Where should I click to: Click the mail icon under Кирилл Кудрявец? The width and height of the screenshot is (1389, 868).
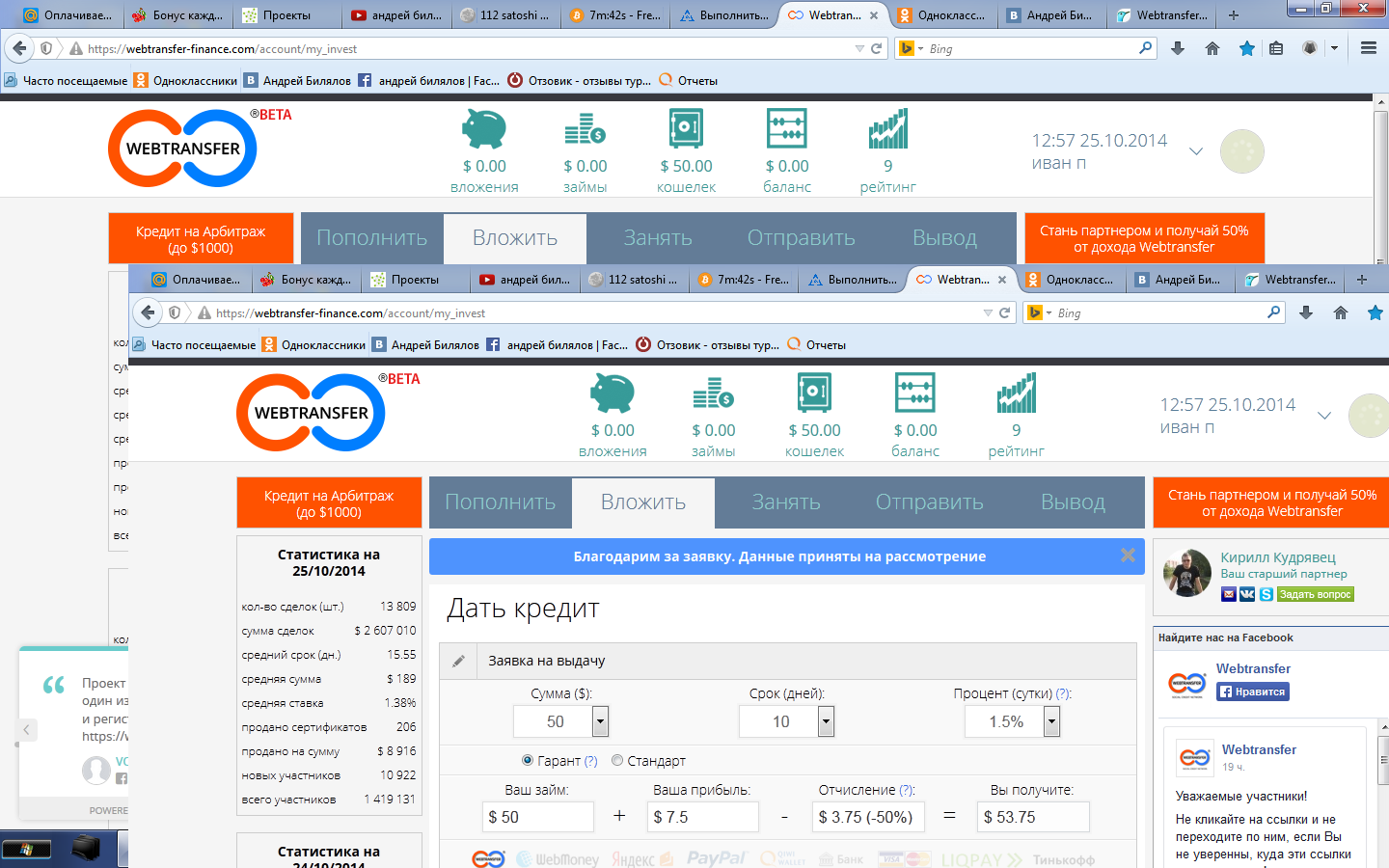(1229, 594)
